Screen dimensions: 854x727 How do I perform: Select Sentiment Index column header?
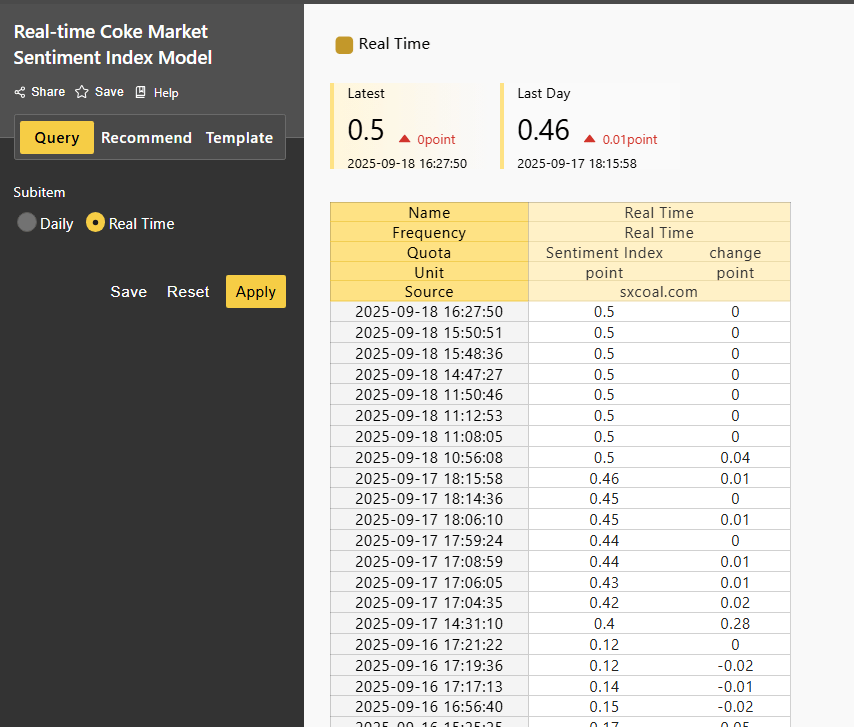coord(604,253)
